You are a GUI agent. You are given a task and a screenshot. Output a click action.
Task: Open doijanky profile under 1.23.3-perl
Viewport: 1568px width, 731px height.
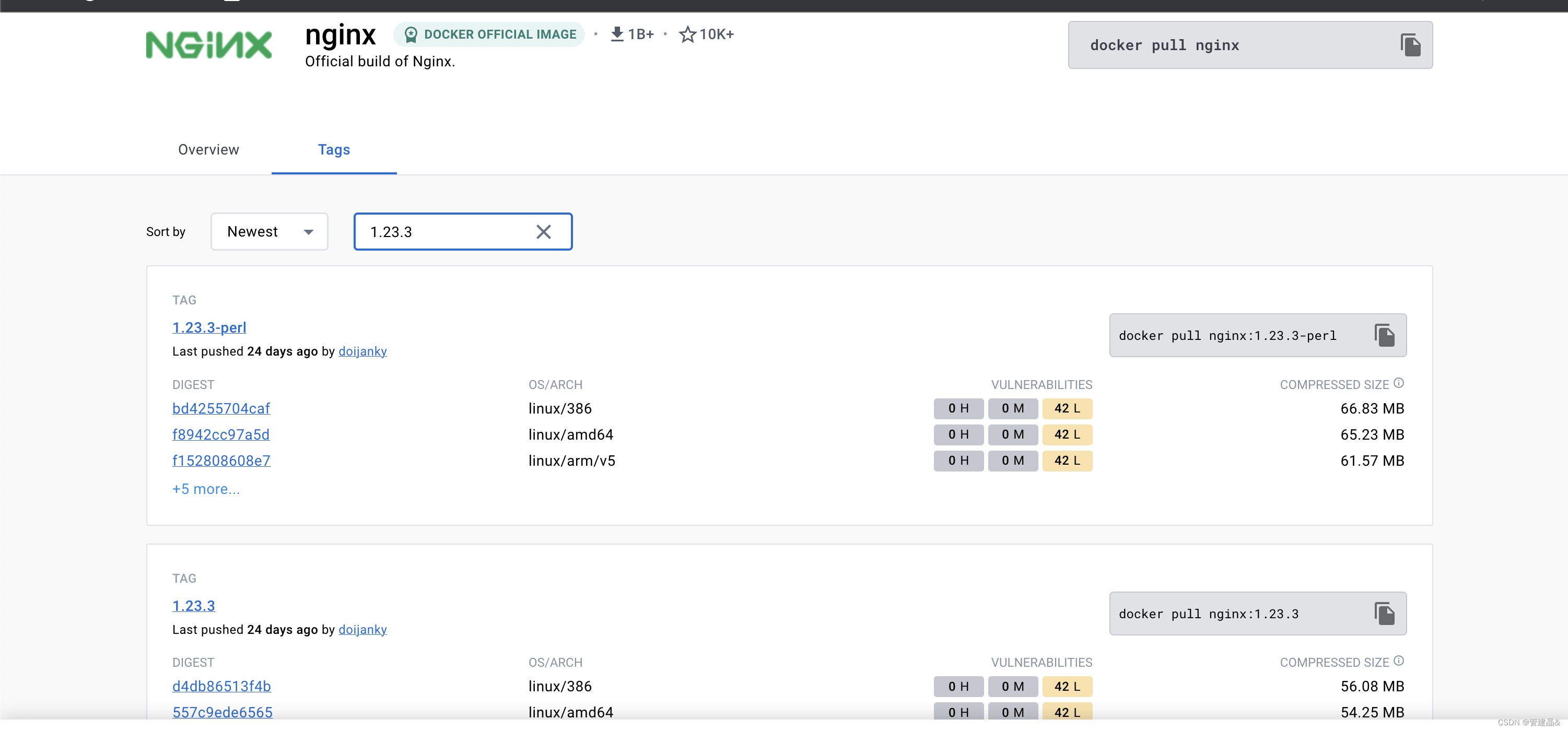tap(362, 351)
